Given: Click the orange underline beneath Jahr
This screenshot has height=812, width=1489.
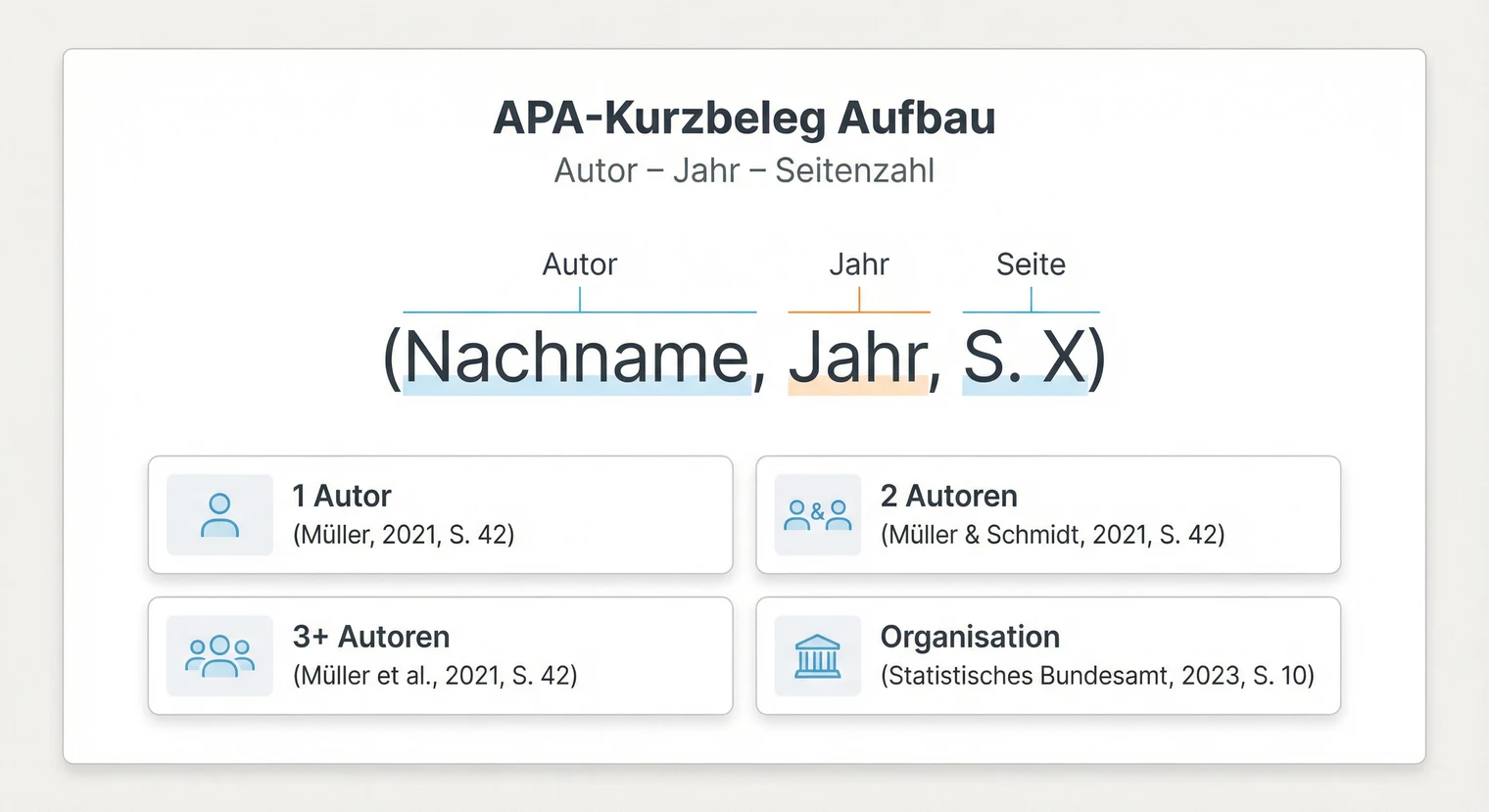Looking at the screenshot, I should pos(859,311).
